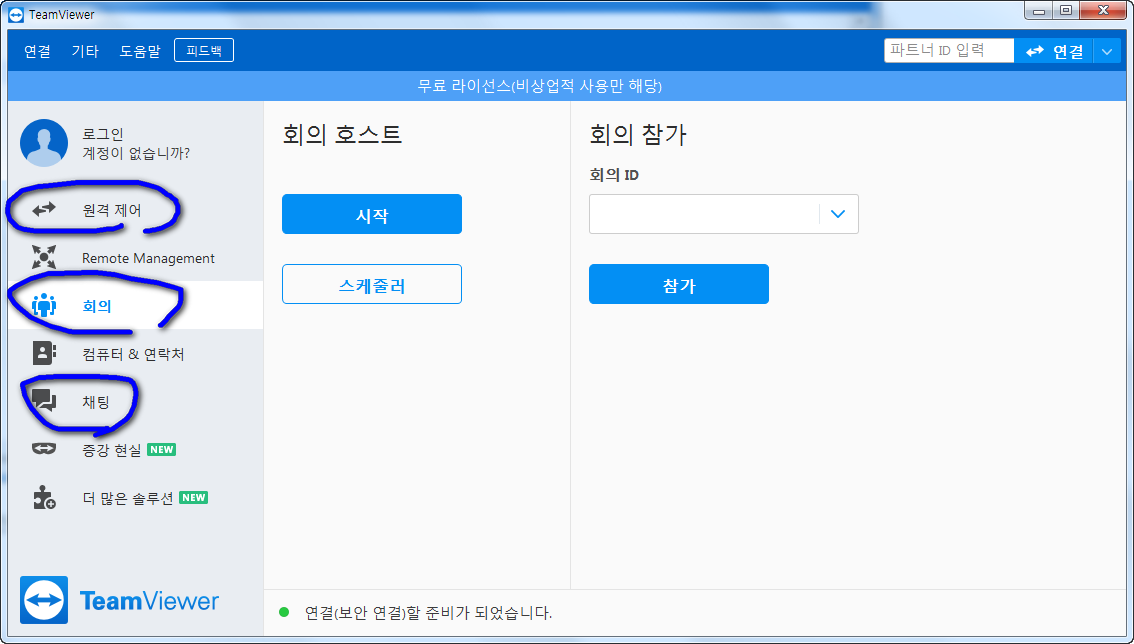Image resolution: width=1134 pixels, height=644 pixels.
Task: Click the TeamViewer title bar app icon
Action: pyautogui.click(x=16, y=14)
